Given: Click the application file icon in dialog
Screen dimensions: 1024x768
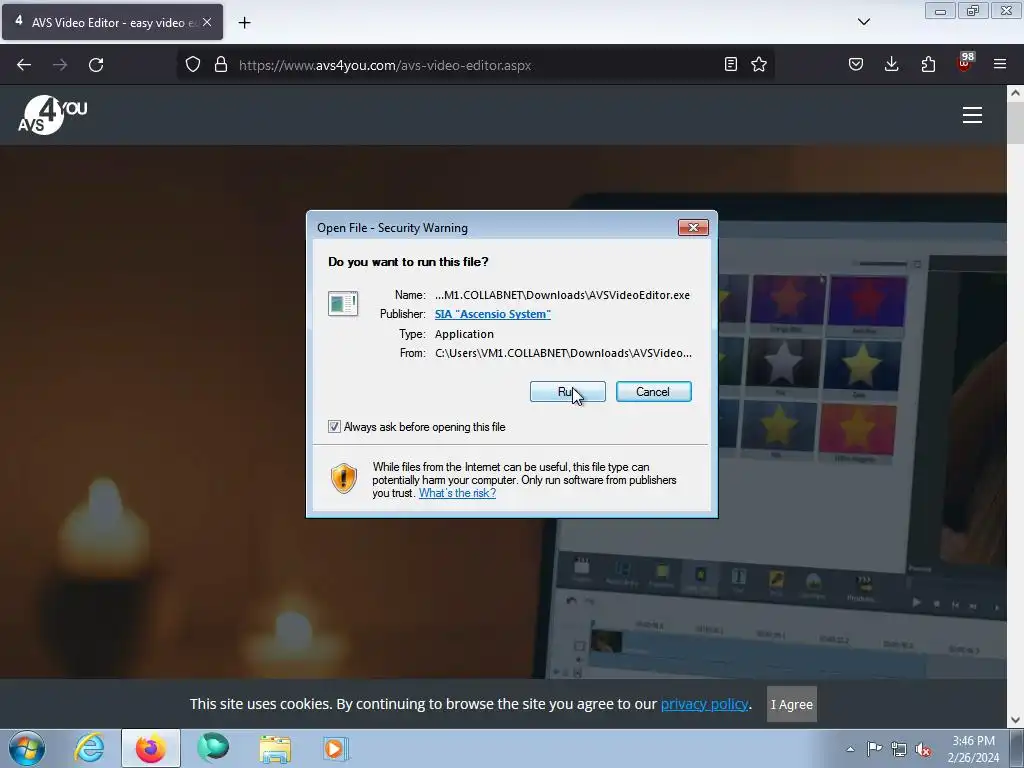Looking at the screenshot, I should pyautogui.click(x=343, y=304).
